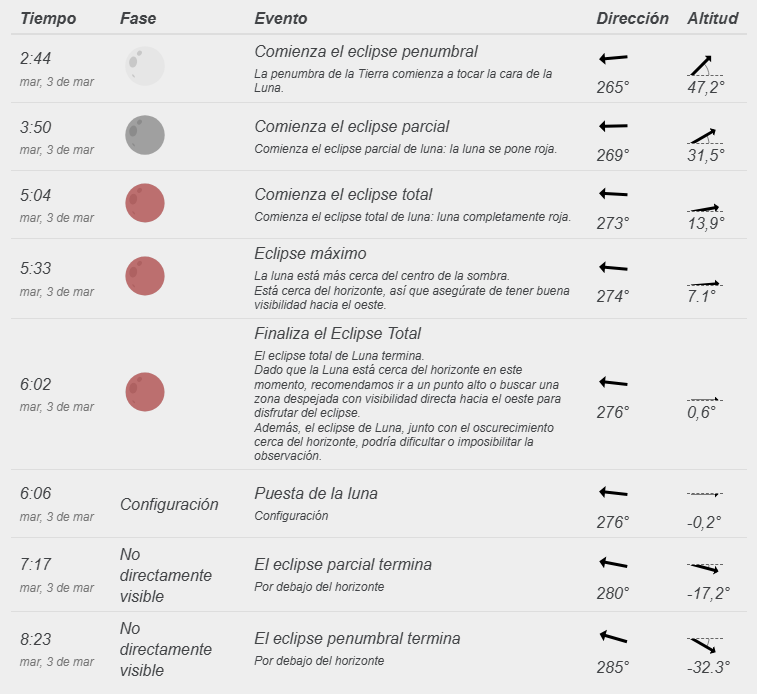This screenshot has width=757, height=694.
Task: Click the Evento column header
Action: [281, 19]
